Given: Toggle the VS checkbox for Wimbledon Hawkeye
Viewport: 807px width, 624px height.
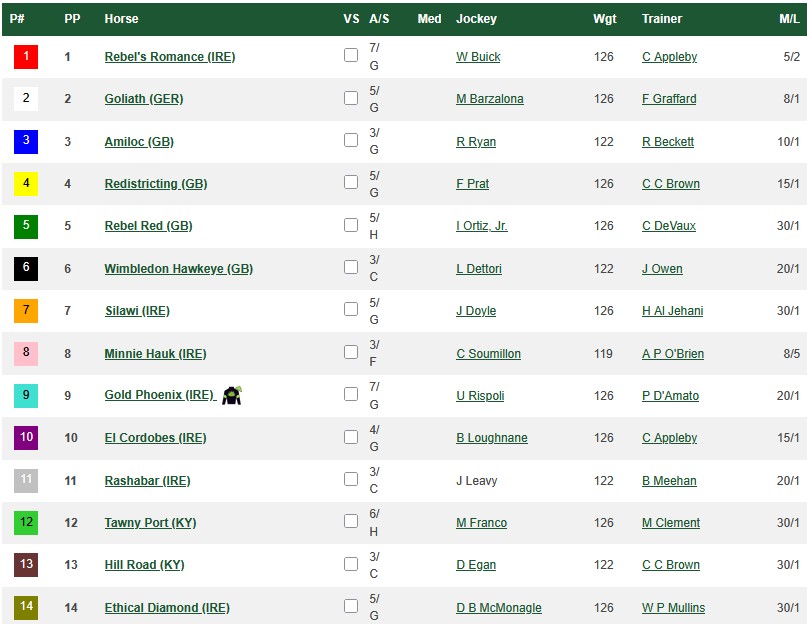Looking at the screenshot, I should pyautogui.click(x=351, y=268).
